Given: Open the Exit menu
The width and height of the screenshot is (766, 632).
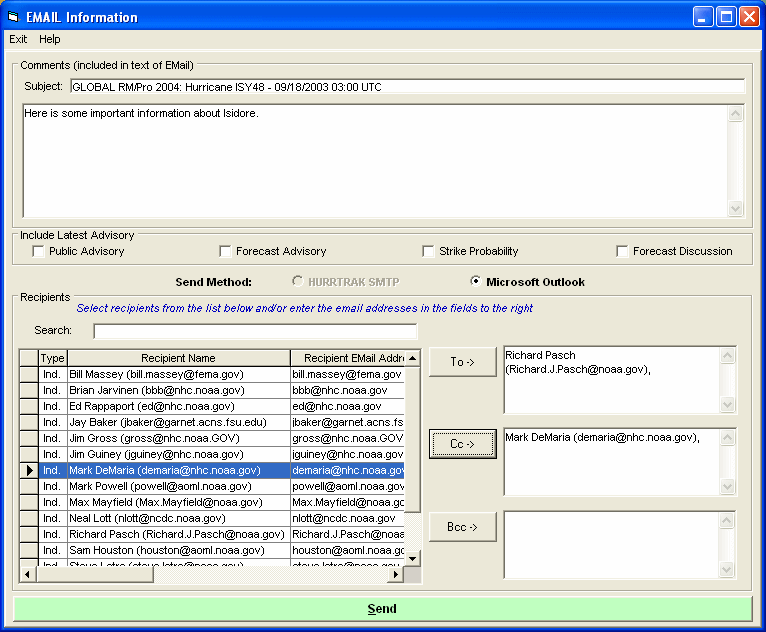Looking at the screenshot, I should pos(18,39).
